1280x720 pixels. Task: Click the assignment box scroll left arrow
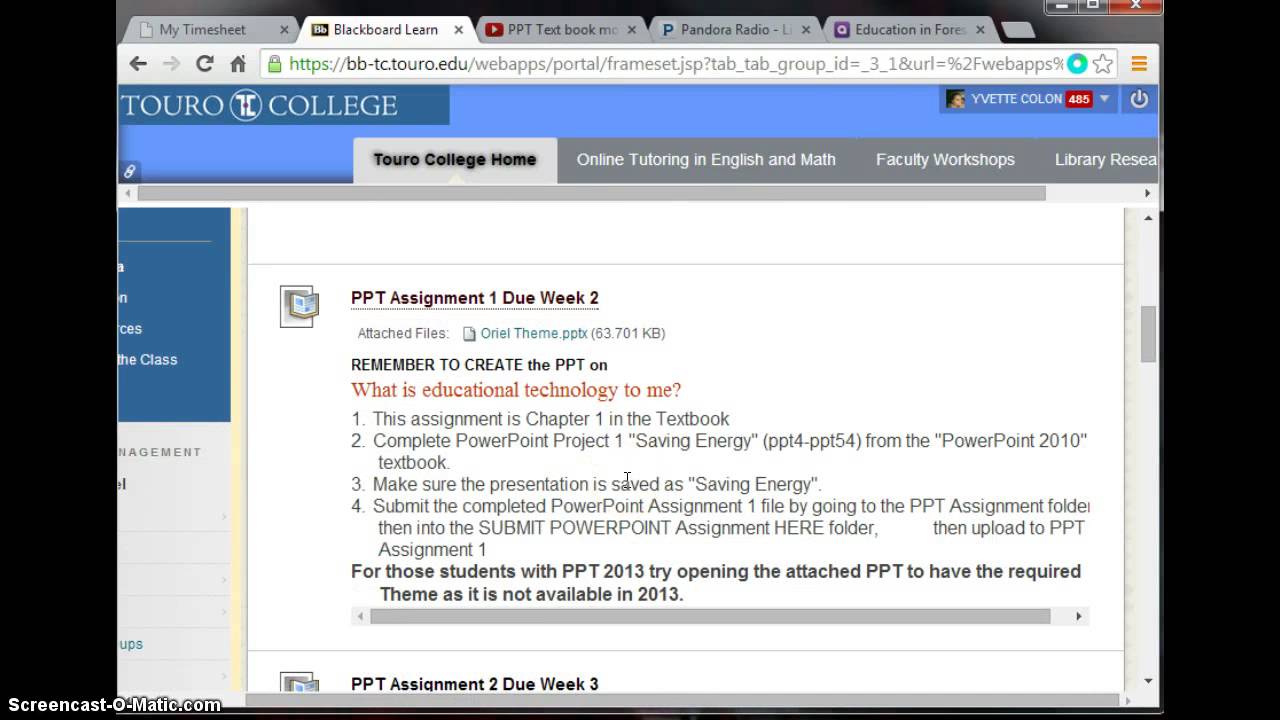pos(360,616)
